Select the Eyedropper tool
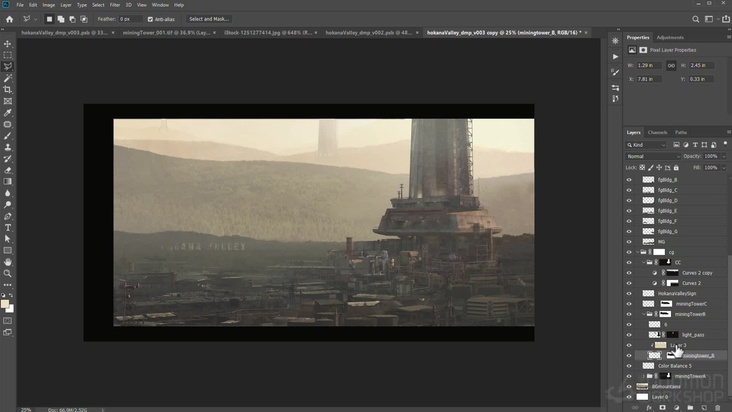 point(7,113)
